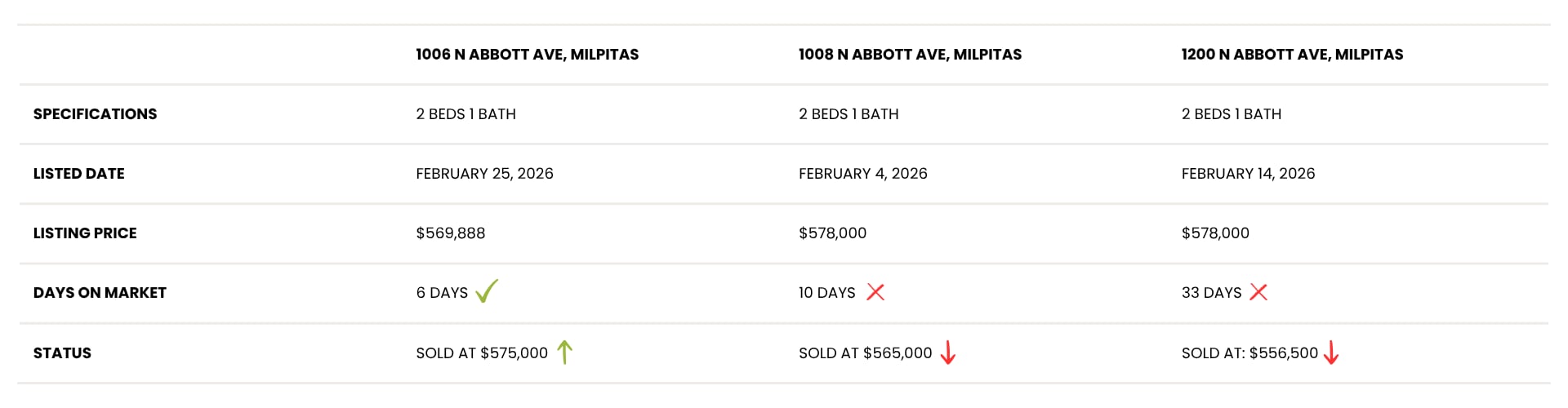Select the 1200 N Abbott Ave column header
Screen dimensions: 1568x408
[1292, 55]
